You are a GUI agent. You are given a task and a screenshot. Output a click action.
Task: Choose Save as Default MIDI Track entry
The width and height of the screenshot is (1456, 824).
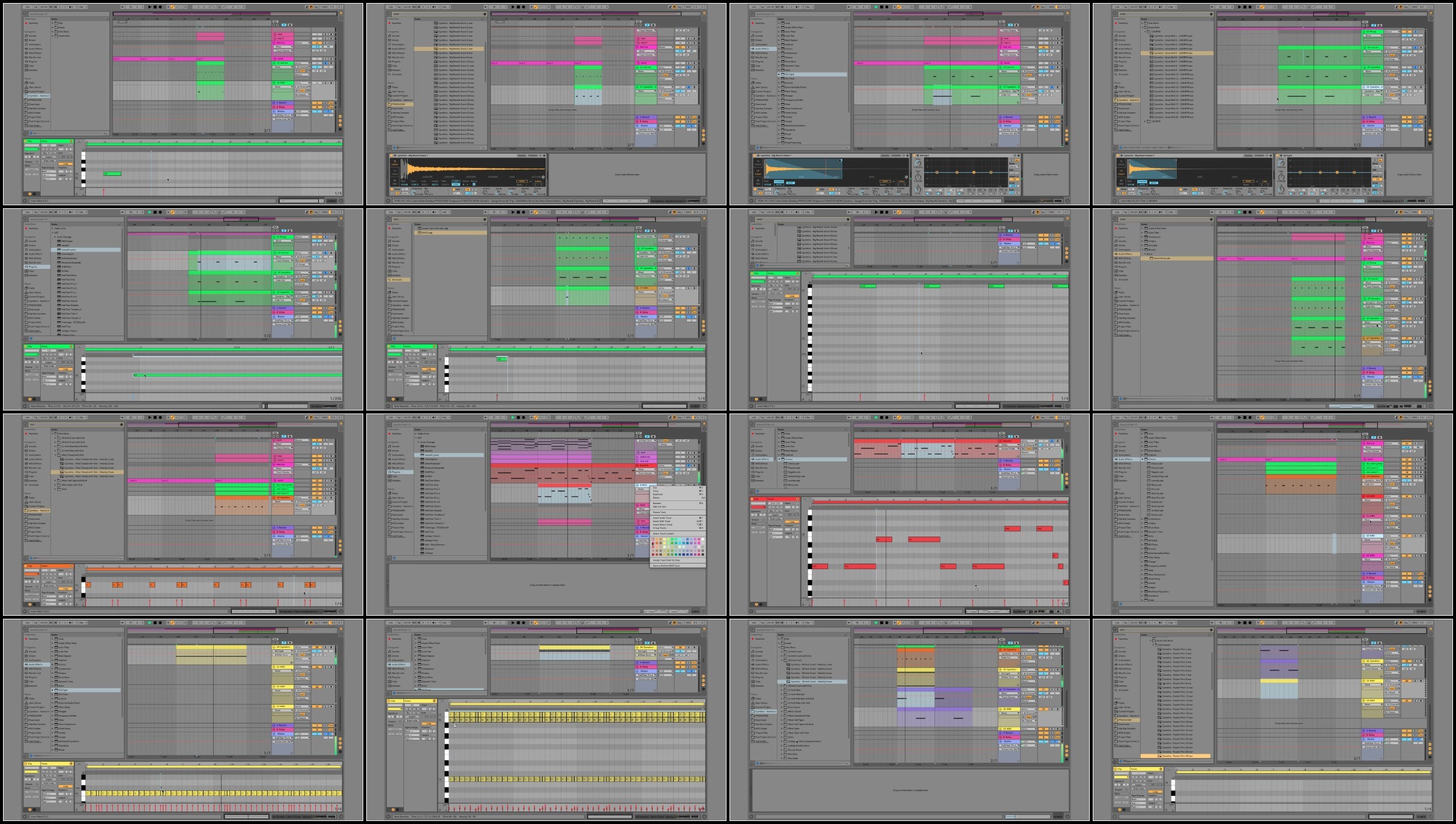[678, 566]
